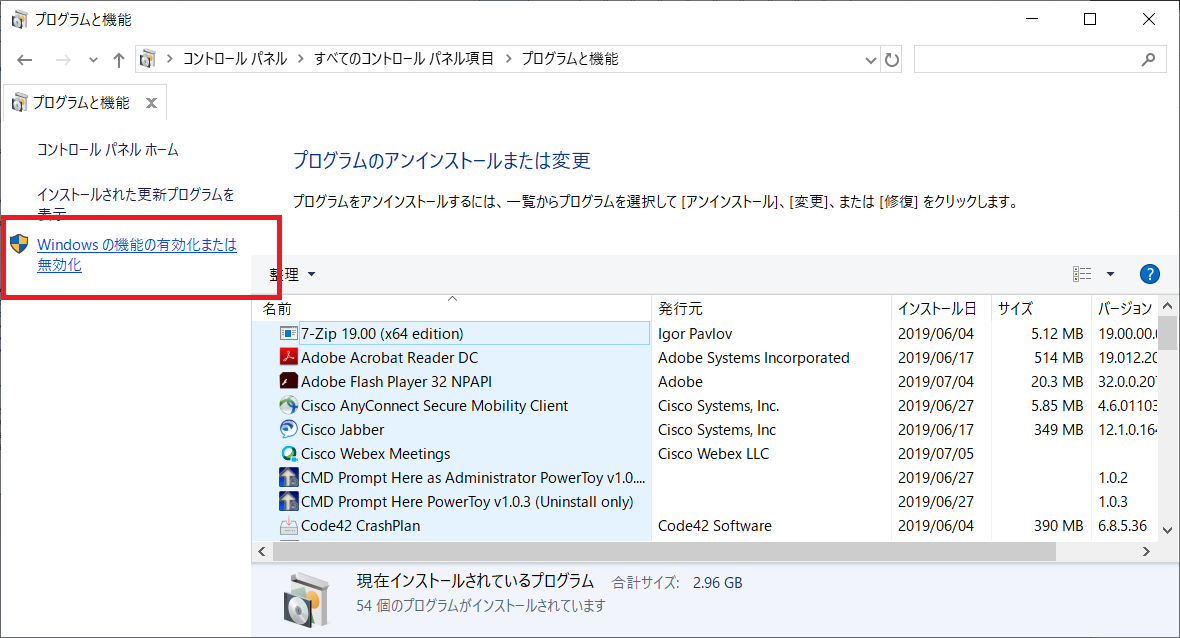Viewport: 1180px width, 638px height.
Task: Click size 514 MB cell
Action: pos(1058,357)
